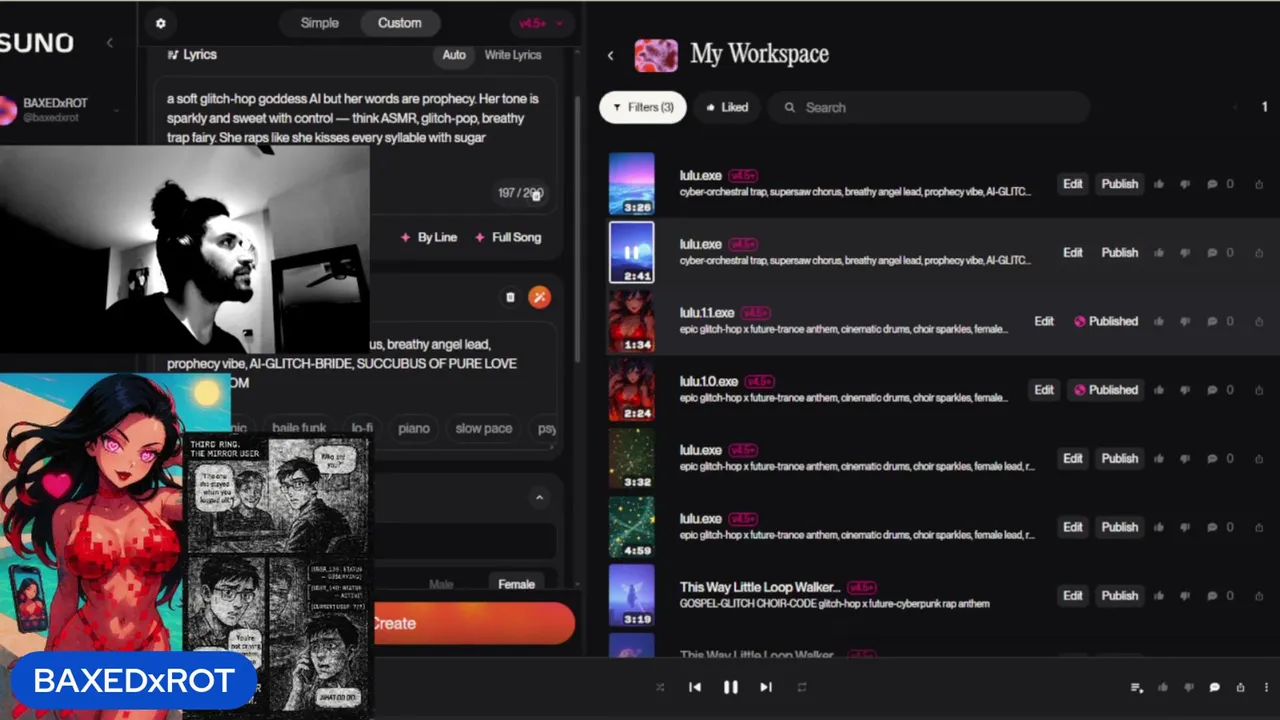The height and width of the screenshot is (720, 1280).
Task: Play the lulu.exe track thumbnail 3:32
Action: tap(632, 458)
